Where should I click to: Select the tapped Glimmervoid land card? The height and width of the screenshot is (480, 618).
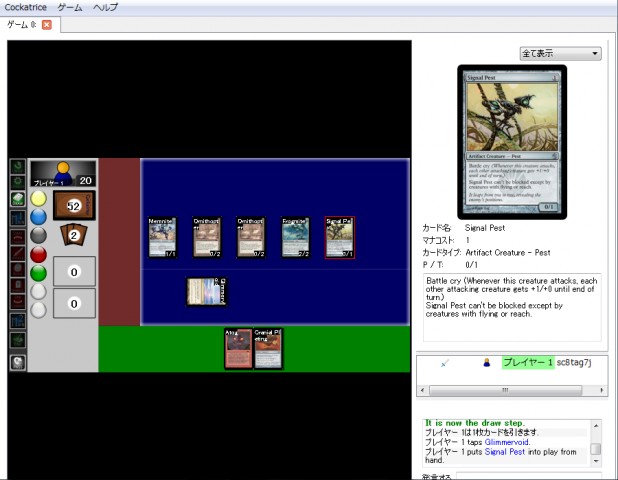pos(207,292)
